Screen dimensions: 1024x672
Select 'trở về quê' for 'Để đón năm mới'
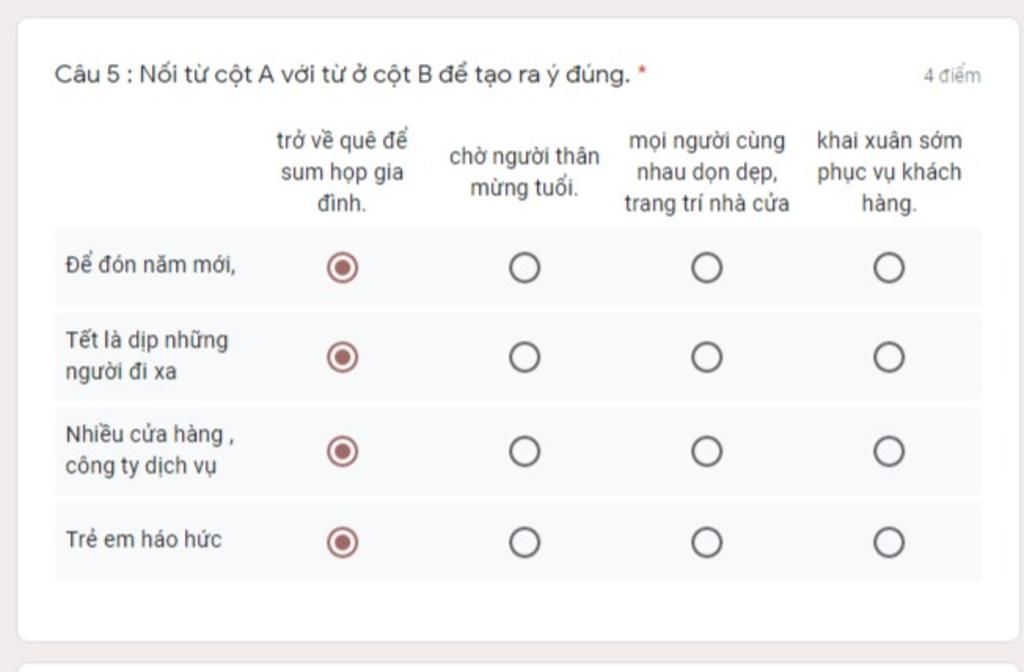click(x=342, y=268)
